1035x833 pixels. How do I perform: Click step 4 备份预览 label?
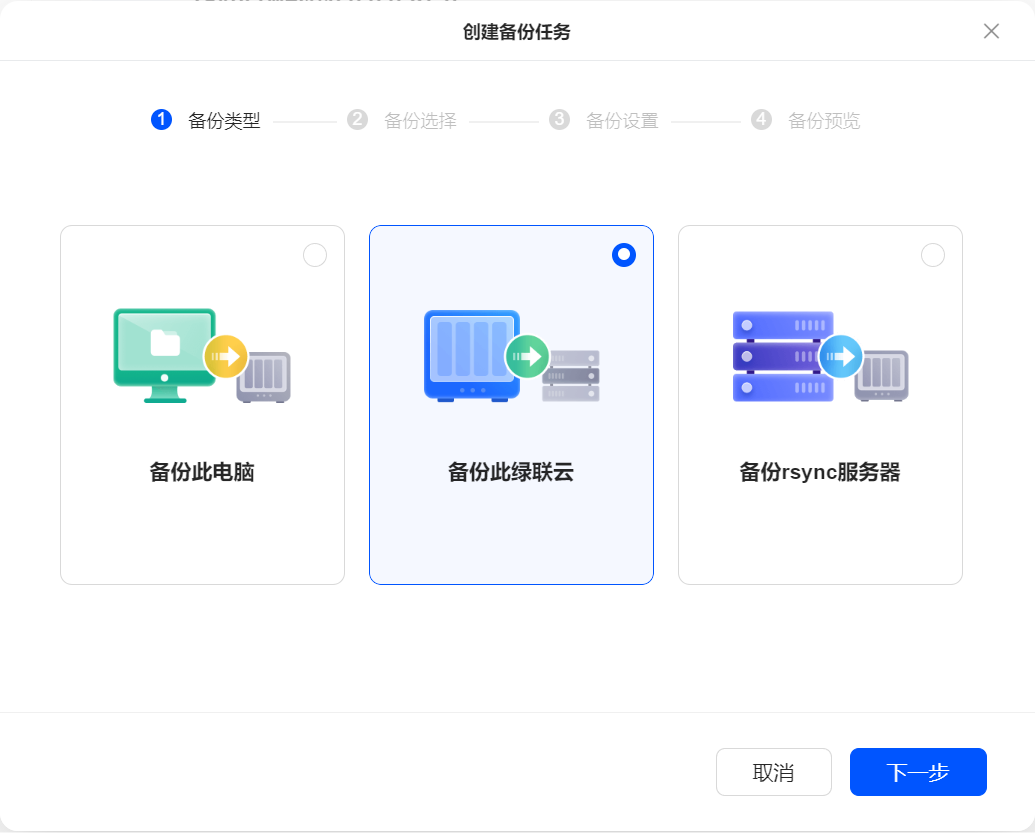pos(824,120)
